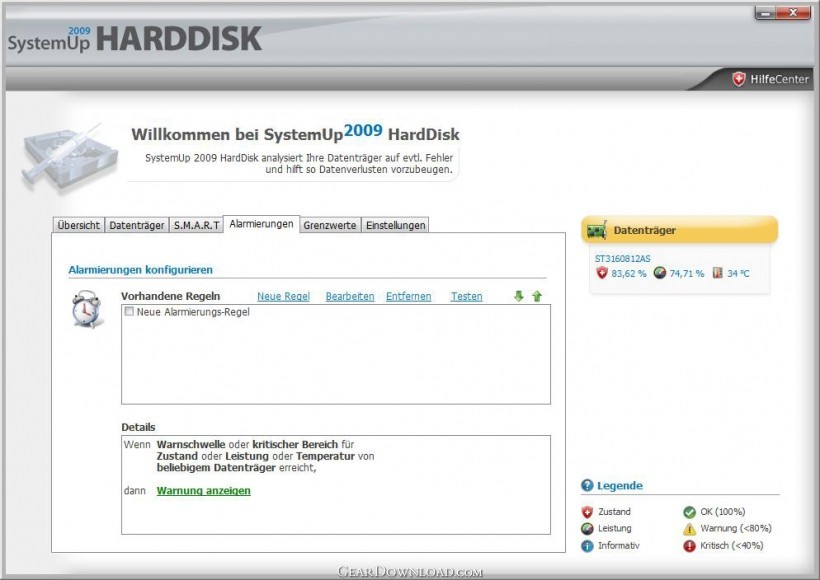The width and height of the screenshot is (820, 580).
Task: Click the Leistung gauge icon beside 74,71 %
Action: (x=660, y=273)
